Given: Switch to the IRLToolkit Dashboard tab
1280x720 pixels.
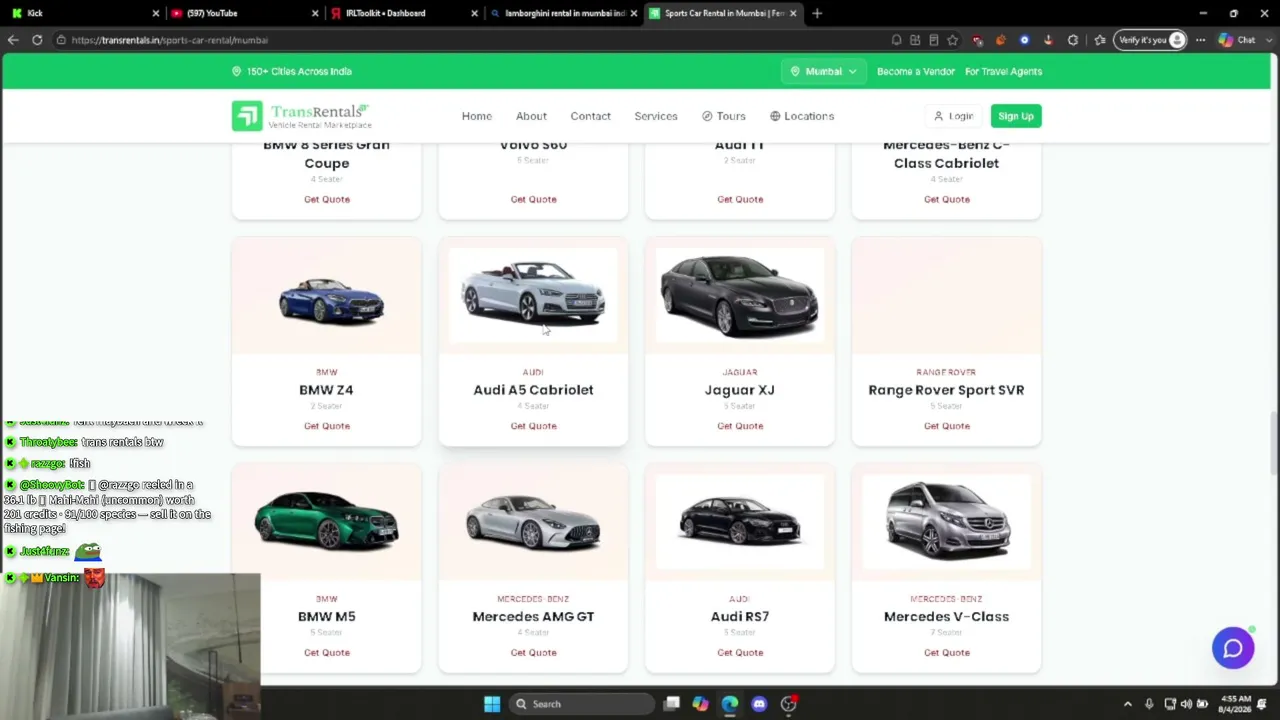Looking at the screenshot, I should click(402, 13).
